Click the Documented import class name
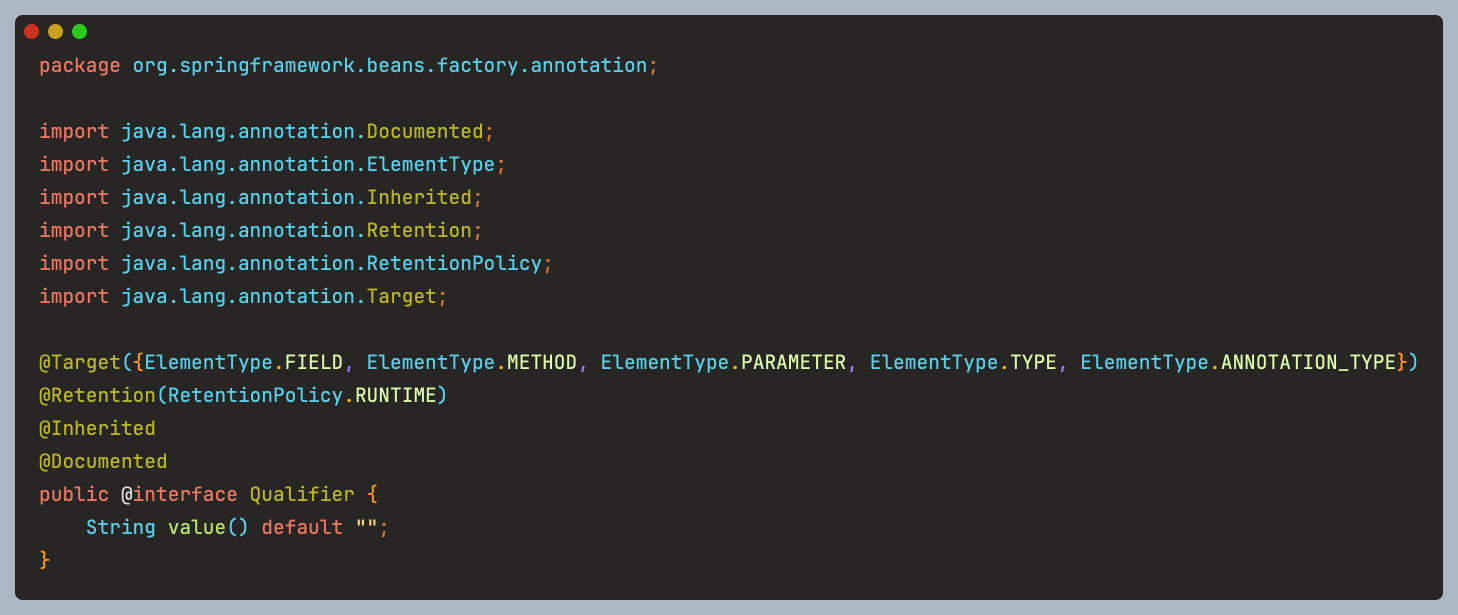This screenshot has width=1458, height=615. (x=425, y=131)
